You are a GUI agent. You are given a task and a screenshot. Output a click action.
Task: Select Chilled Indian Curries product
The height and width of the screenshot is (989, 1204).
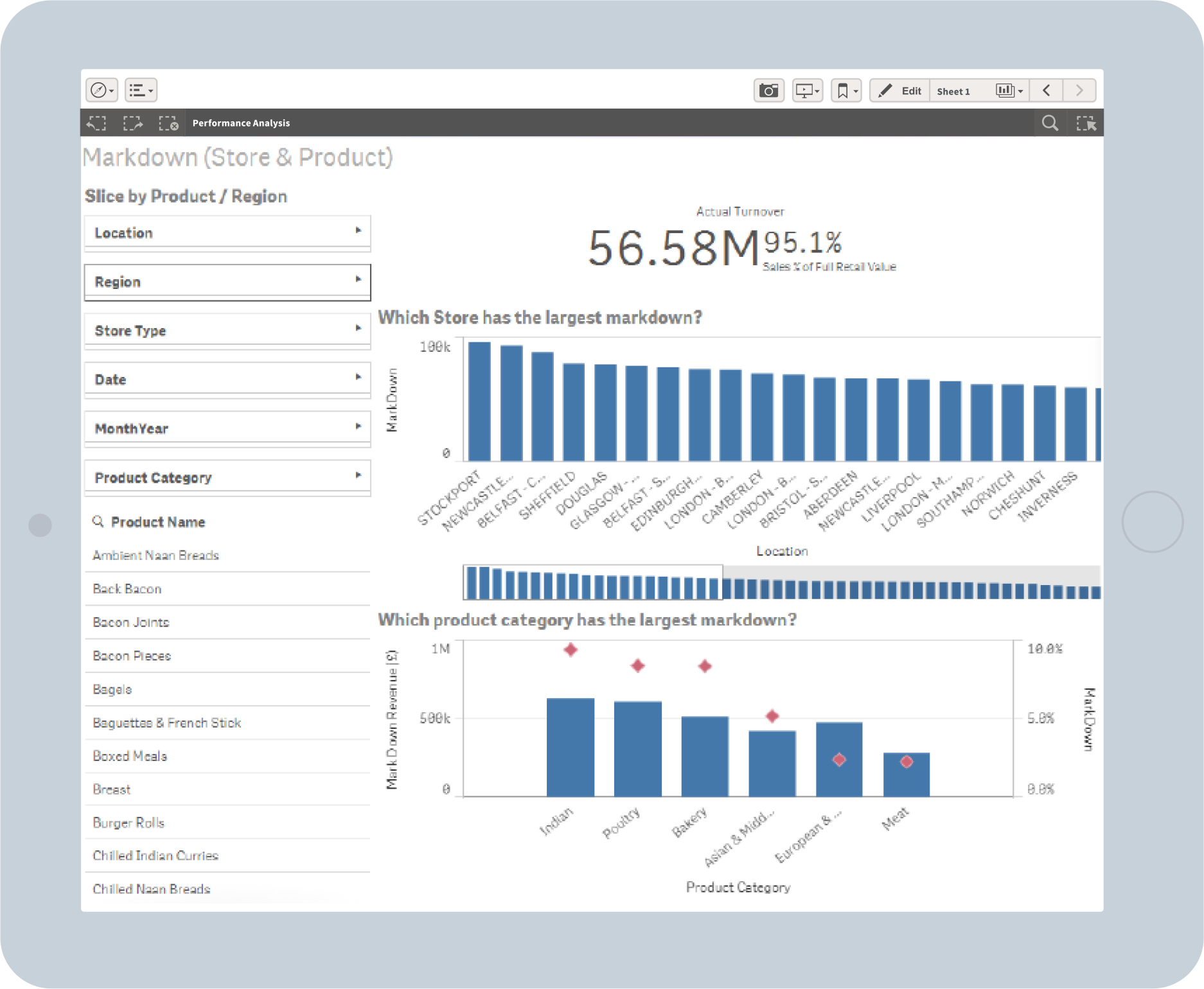pyautogui.click(x=227, y=856)
